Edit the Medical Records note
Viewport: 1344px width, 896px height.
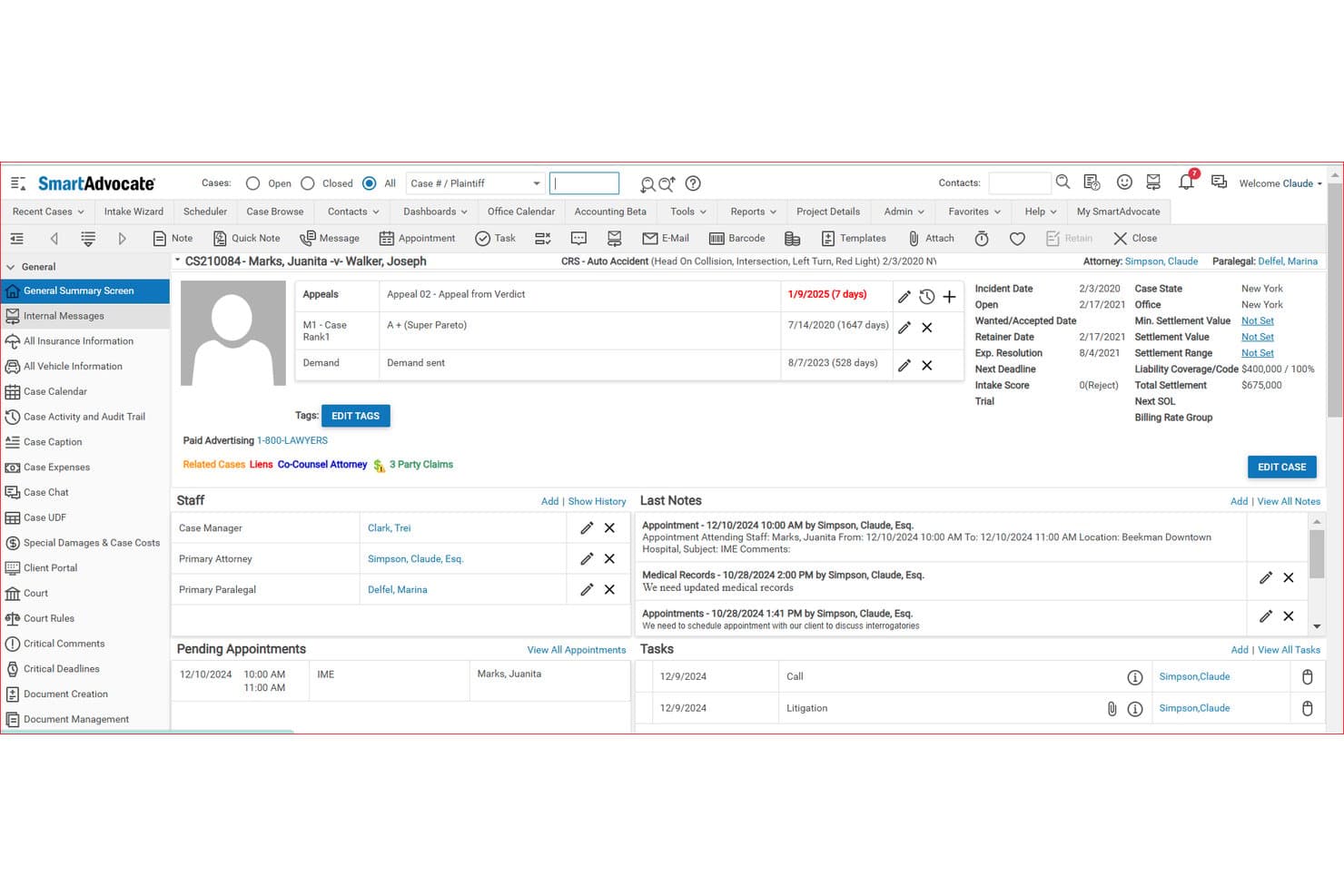[1266, 577]
